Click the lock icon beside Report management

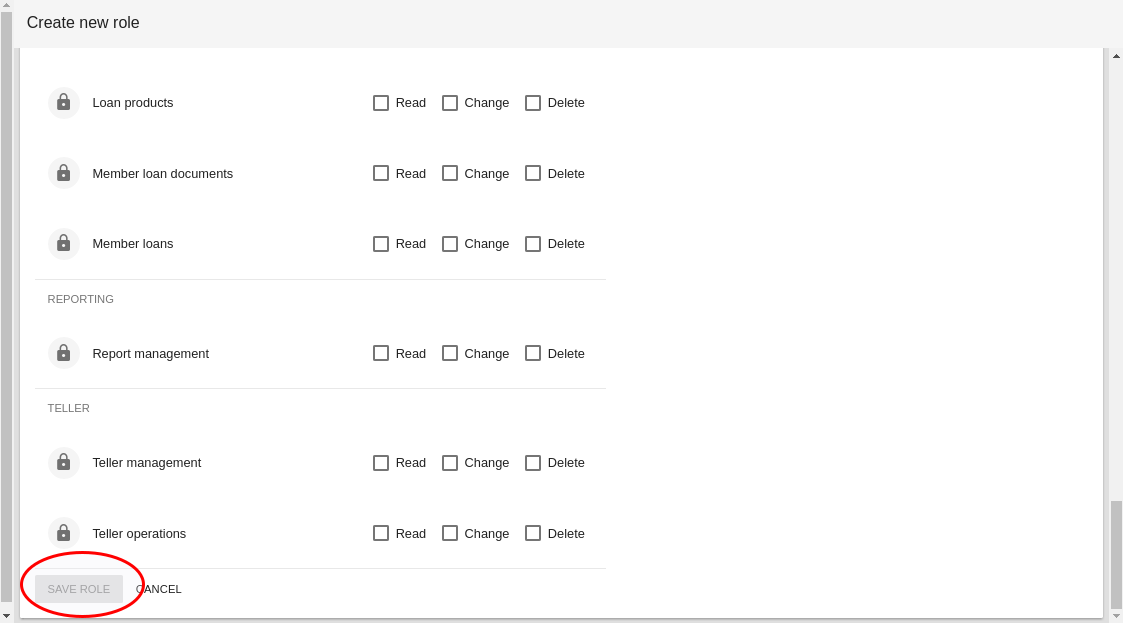(64, 353)
